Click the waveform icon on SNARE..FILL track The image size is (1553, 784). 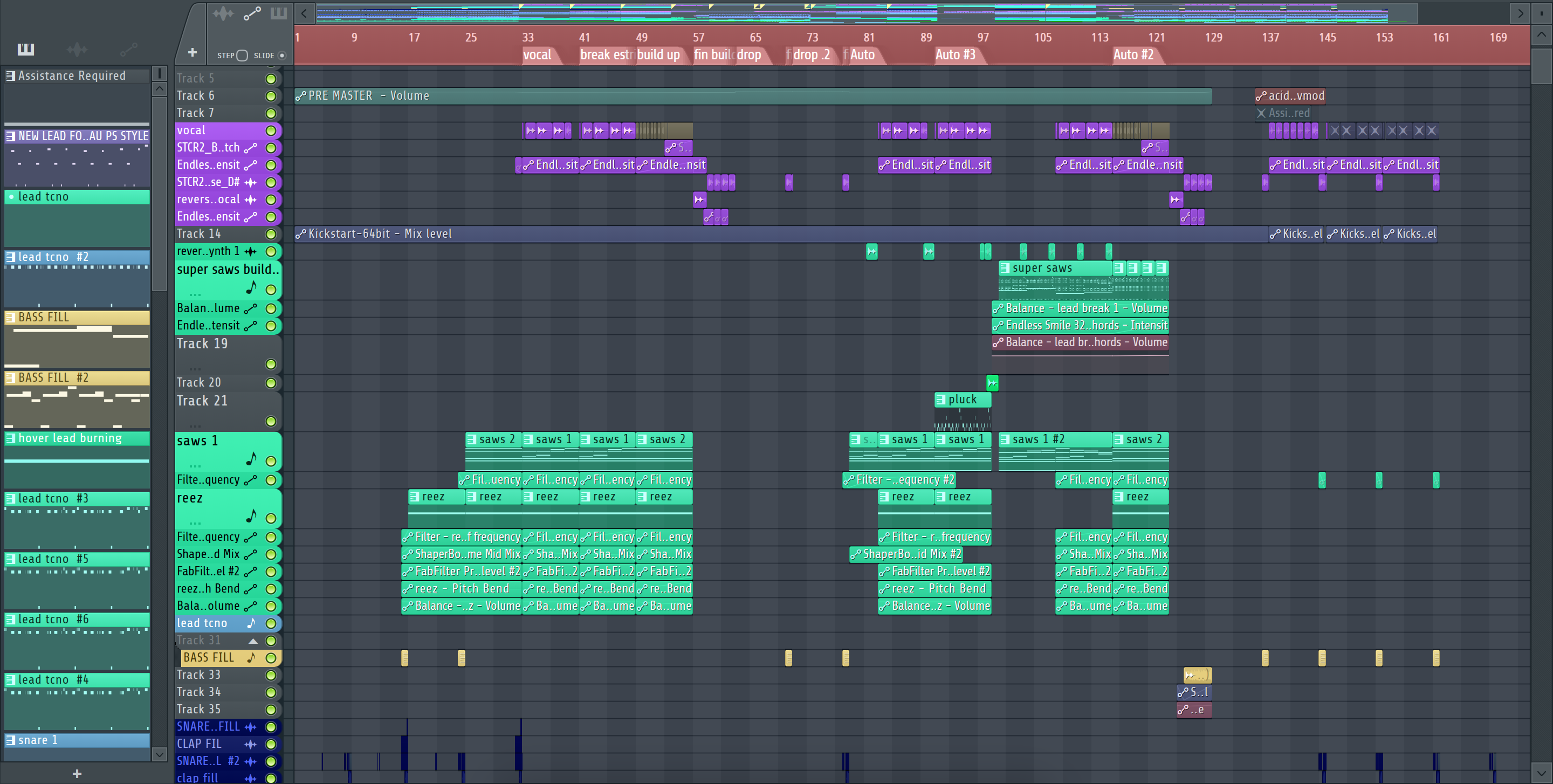(x=251, y=727)
